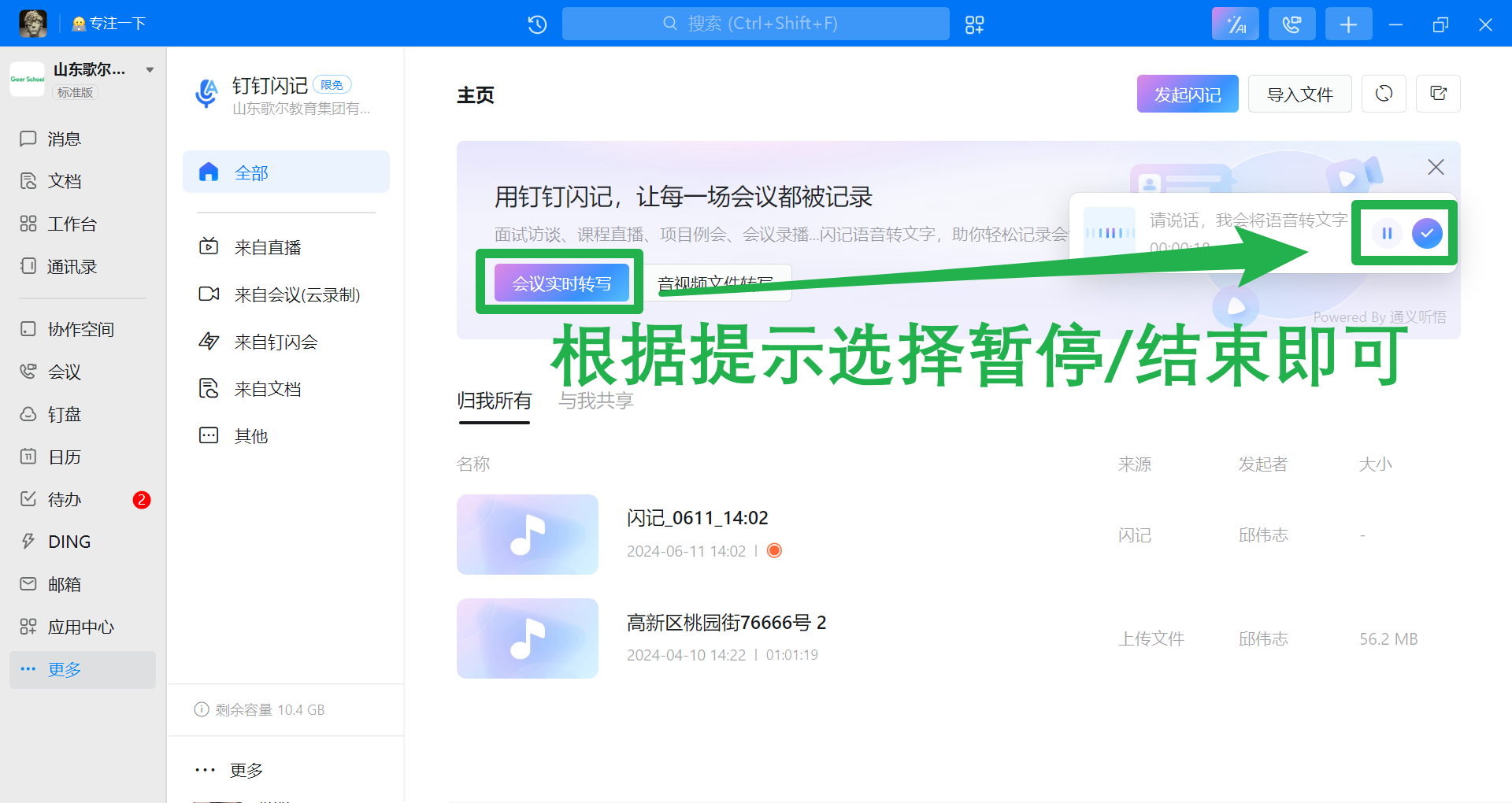
Task: Click the 发起闪记 button
Action: pyautogui.click(x=1188, y=94)
